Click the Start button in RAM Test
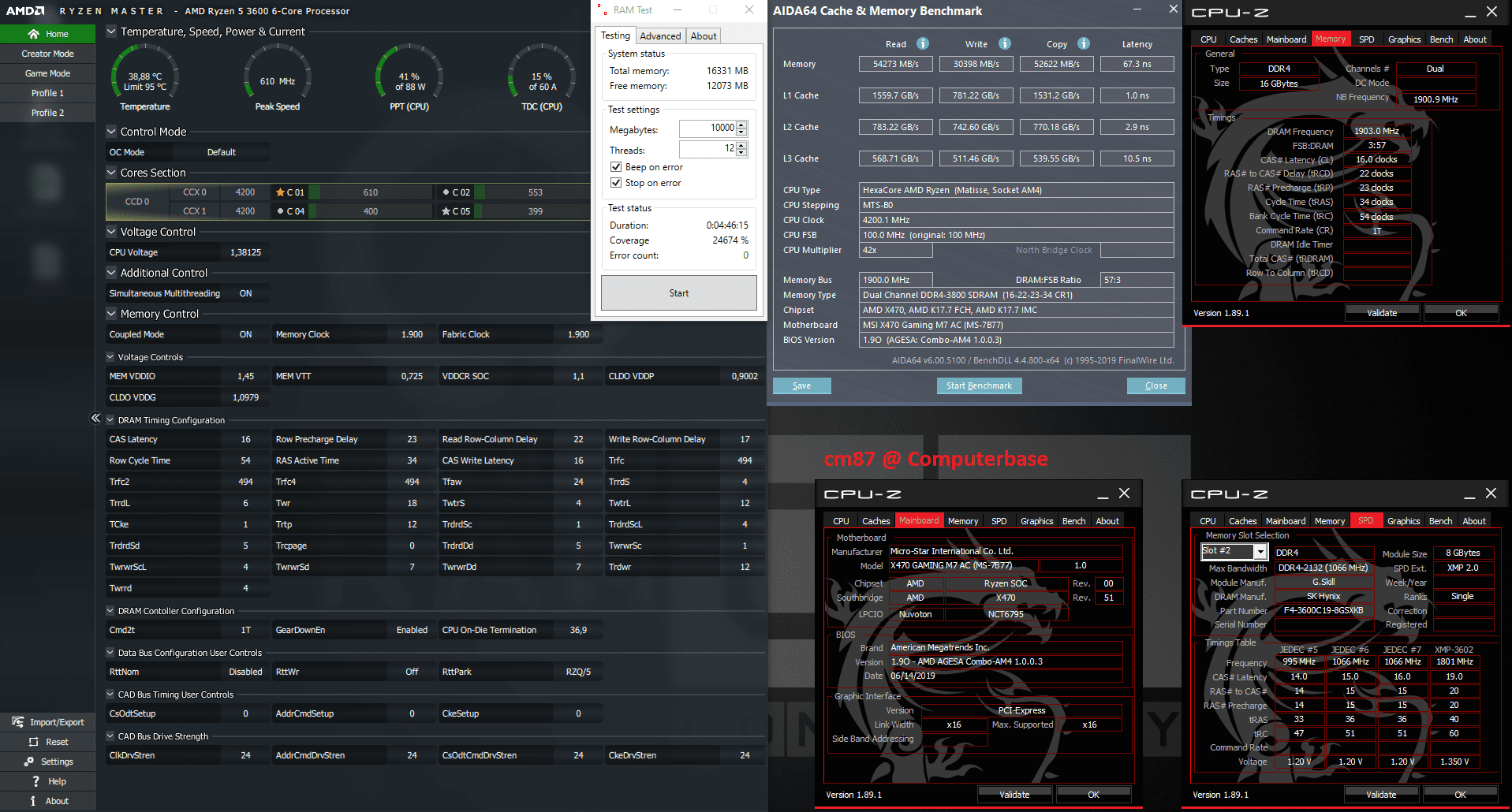Viewport: 1512px width, 812px height. click(x=679, y=293)
